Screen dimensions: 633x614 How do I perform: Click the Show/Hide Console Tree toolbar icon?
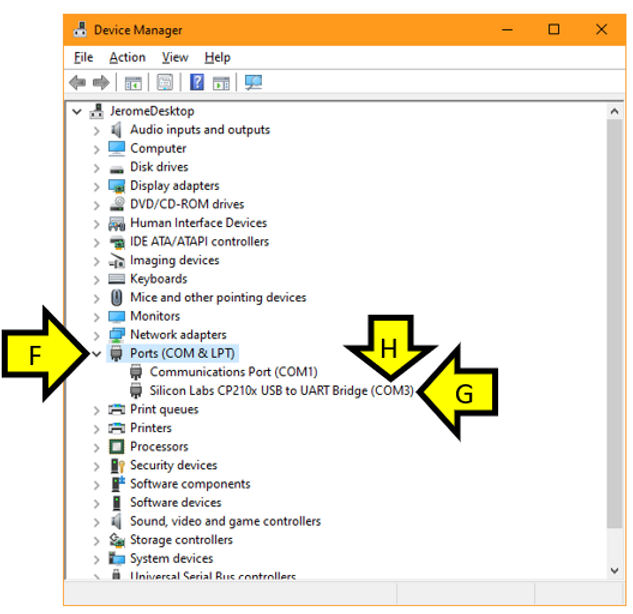coord(132,83)
